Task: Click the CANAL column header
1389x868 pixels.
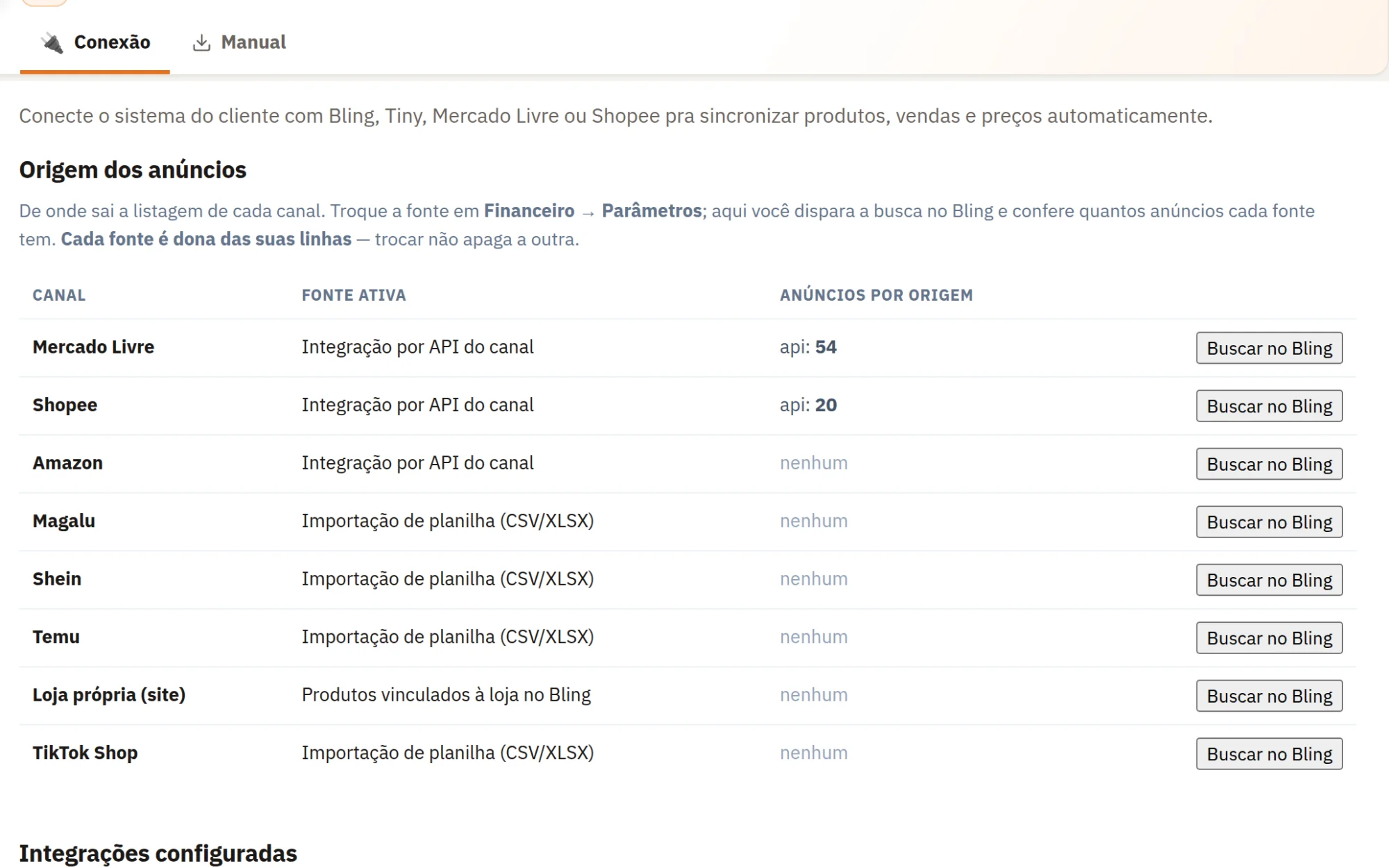Action: click(x=59, y=295)
